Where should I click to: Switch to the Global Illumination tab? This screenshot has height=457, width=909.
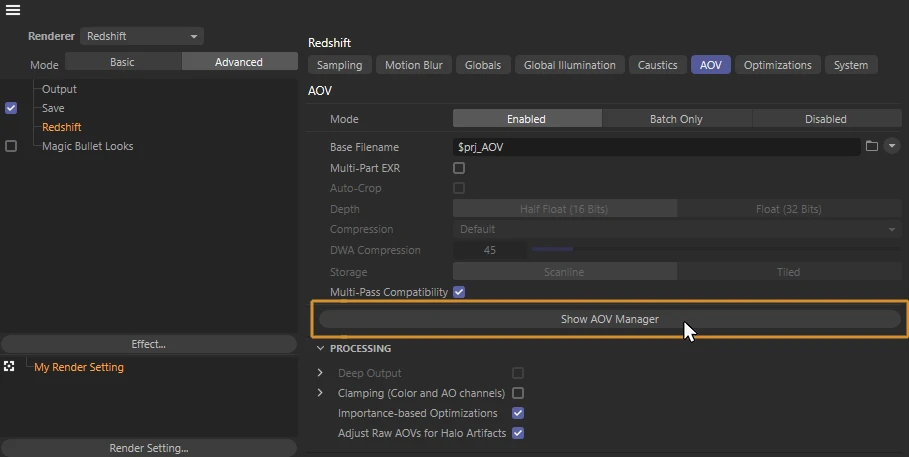(x=569, y=65)
